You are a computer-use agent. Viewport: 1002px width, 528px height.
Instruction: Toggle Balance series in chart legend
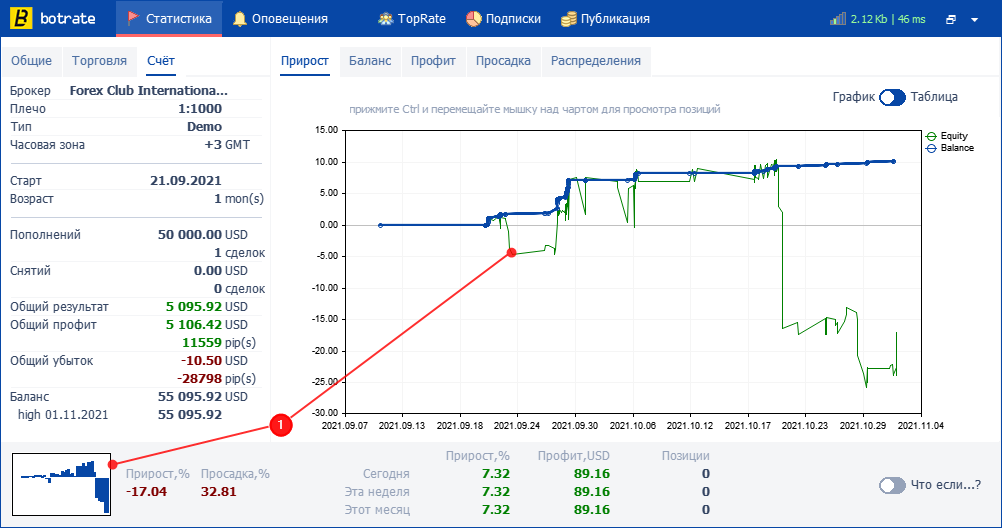pyautogui.click(x=950, y=148)
